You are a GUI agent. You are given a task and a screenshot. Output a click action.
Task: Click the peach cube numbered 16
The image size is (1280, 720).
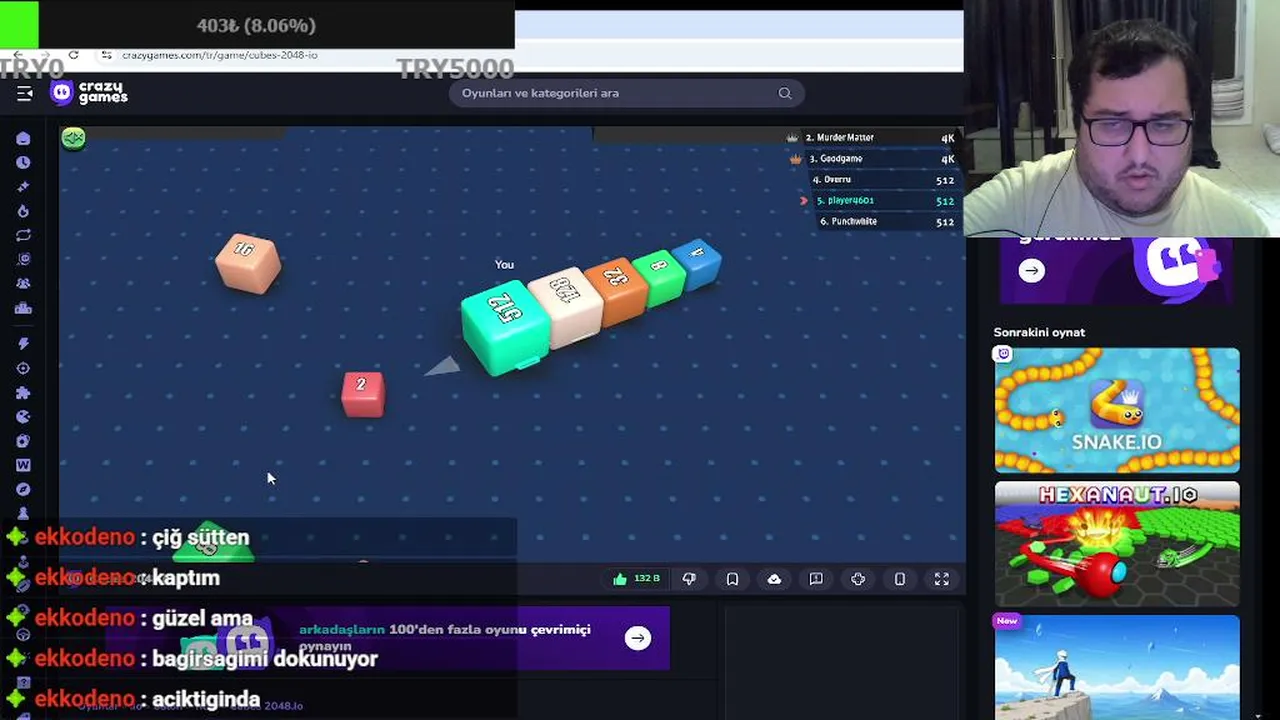click(247, 263)
